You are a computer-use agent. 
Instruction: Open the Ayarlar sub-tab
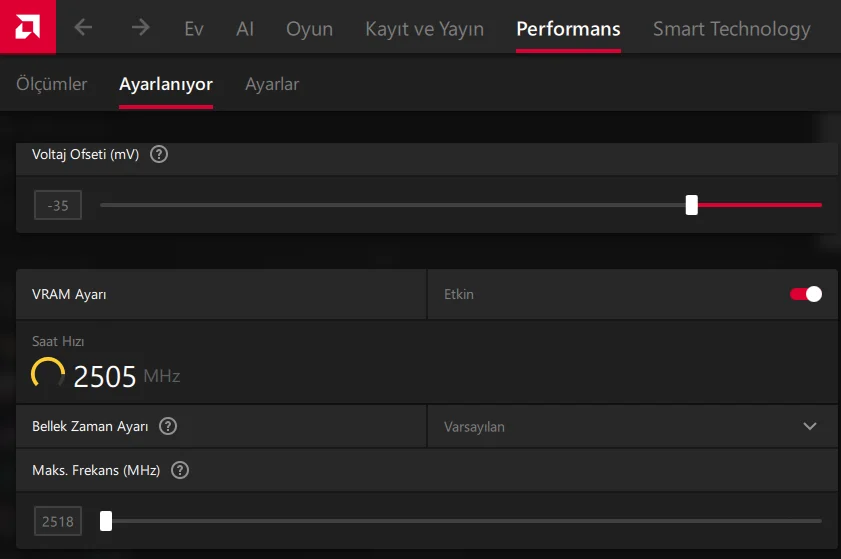click(272, 84)
